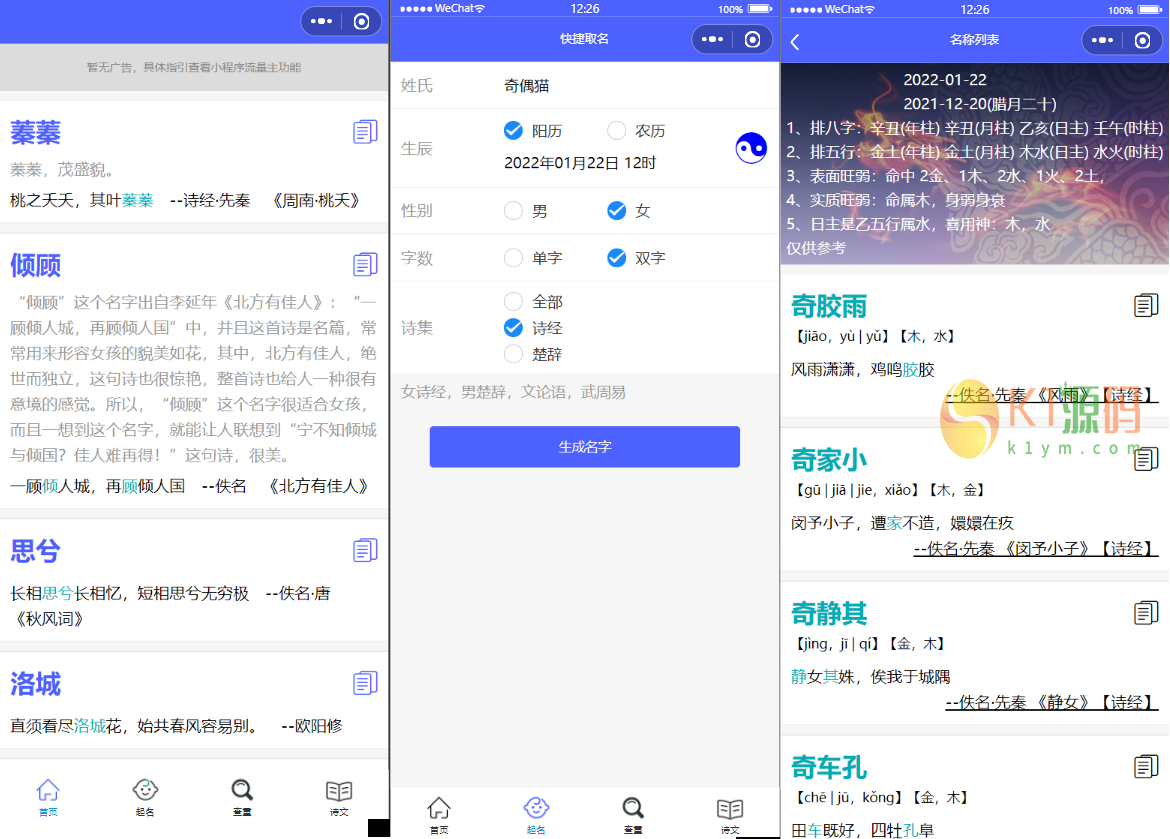Viewport: 1170px width, 839px height.
Task: Copy the 思兮 name card
Action: tap(365, 550)
